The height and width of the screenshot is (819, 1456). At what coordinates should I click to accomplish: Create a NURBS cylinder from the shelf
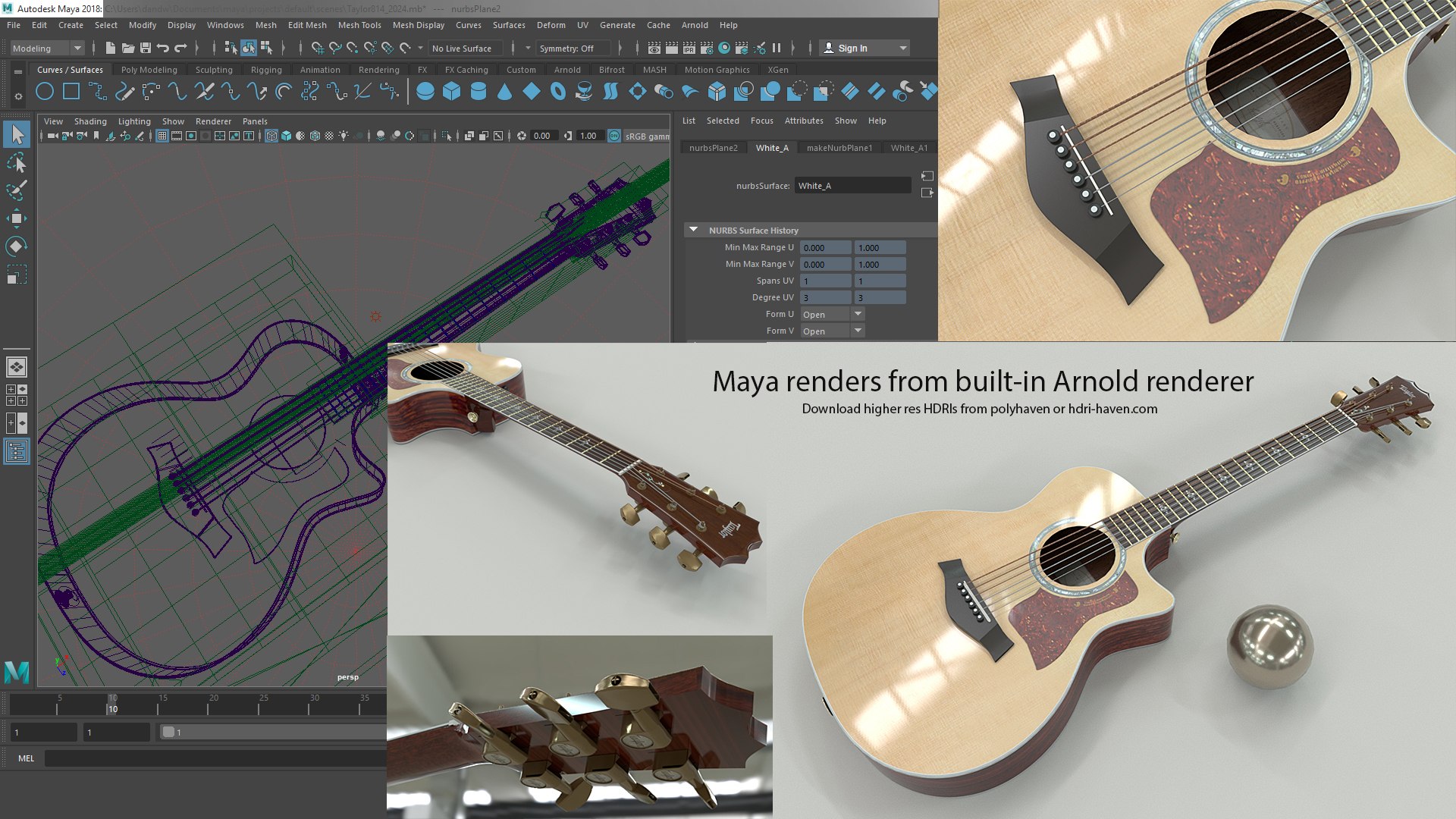coord(479,92)
